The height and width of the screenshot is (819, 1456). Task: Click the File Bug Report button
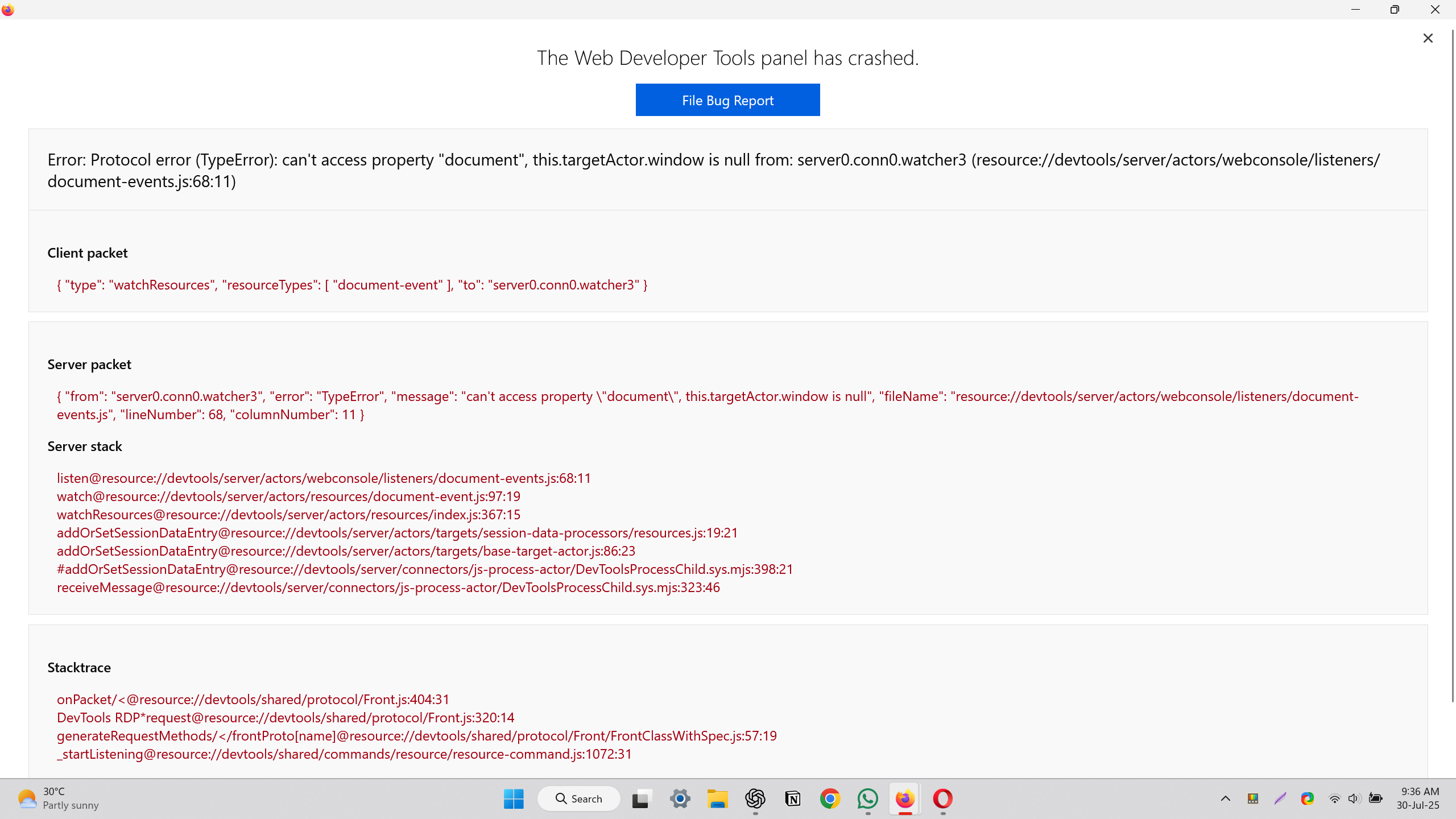[727, 100]
